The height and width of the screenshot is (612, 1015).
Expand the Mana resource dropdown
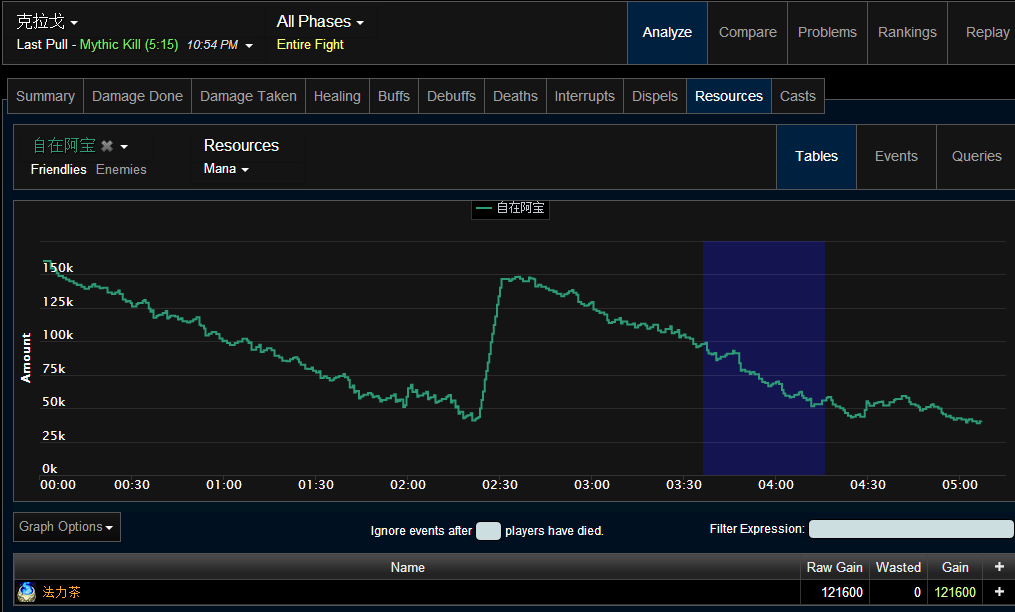point(226,169)
